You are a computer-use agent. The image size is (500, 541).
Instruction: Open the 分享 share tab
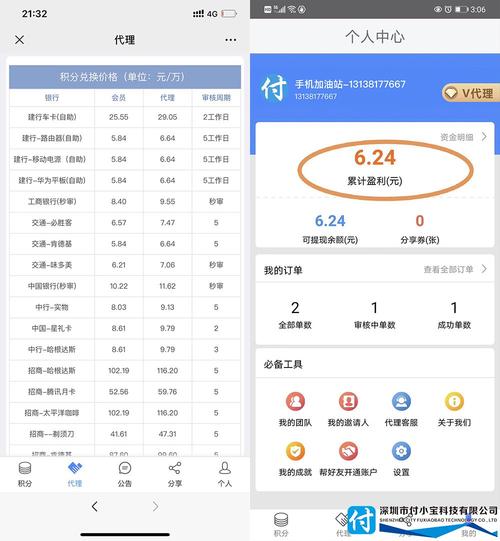click(175, 474)
